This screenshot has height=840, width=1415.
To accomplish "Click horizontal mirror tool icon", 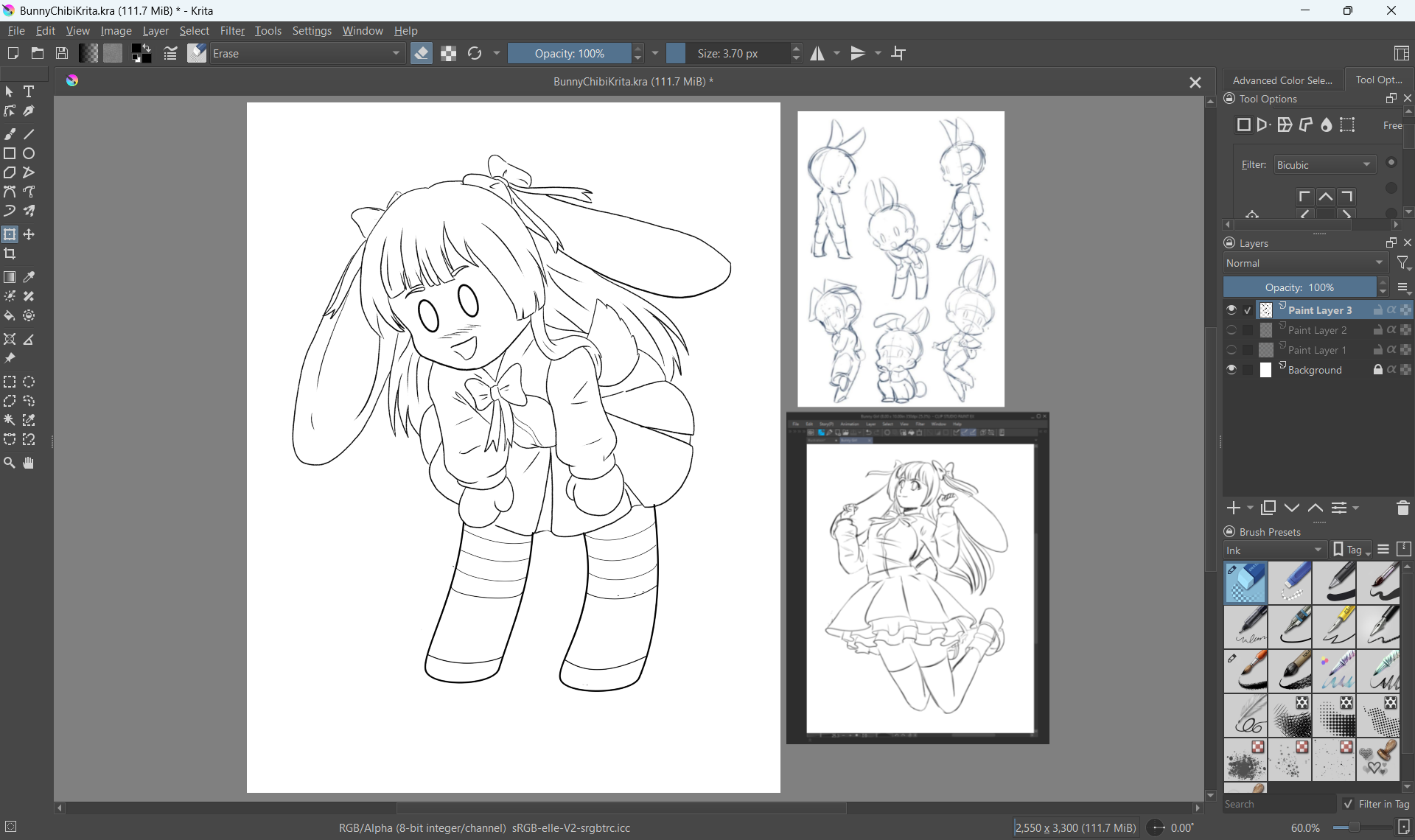I will (x=818, y=54).
